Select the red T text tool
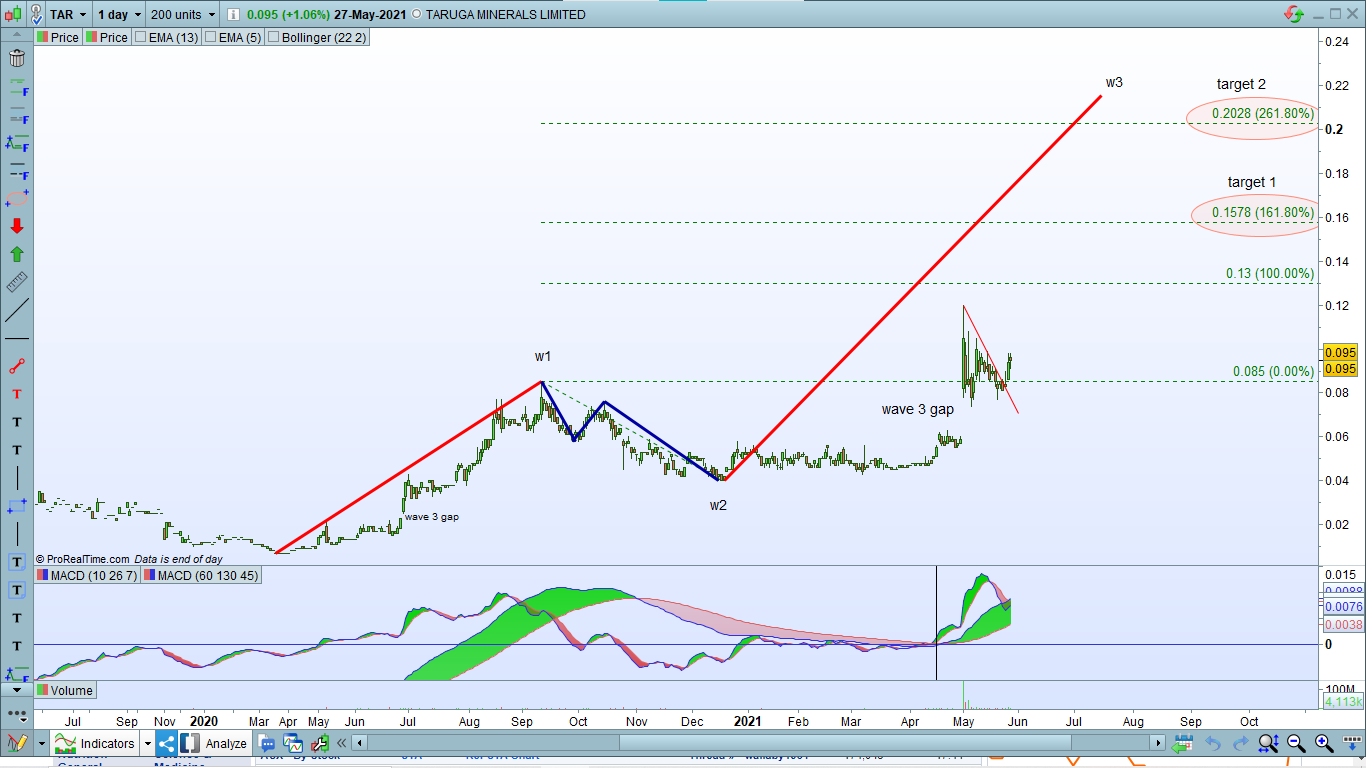The height and width of the screenshot is (768, 1366). tap(17, 394)
